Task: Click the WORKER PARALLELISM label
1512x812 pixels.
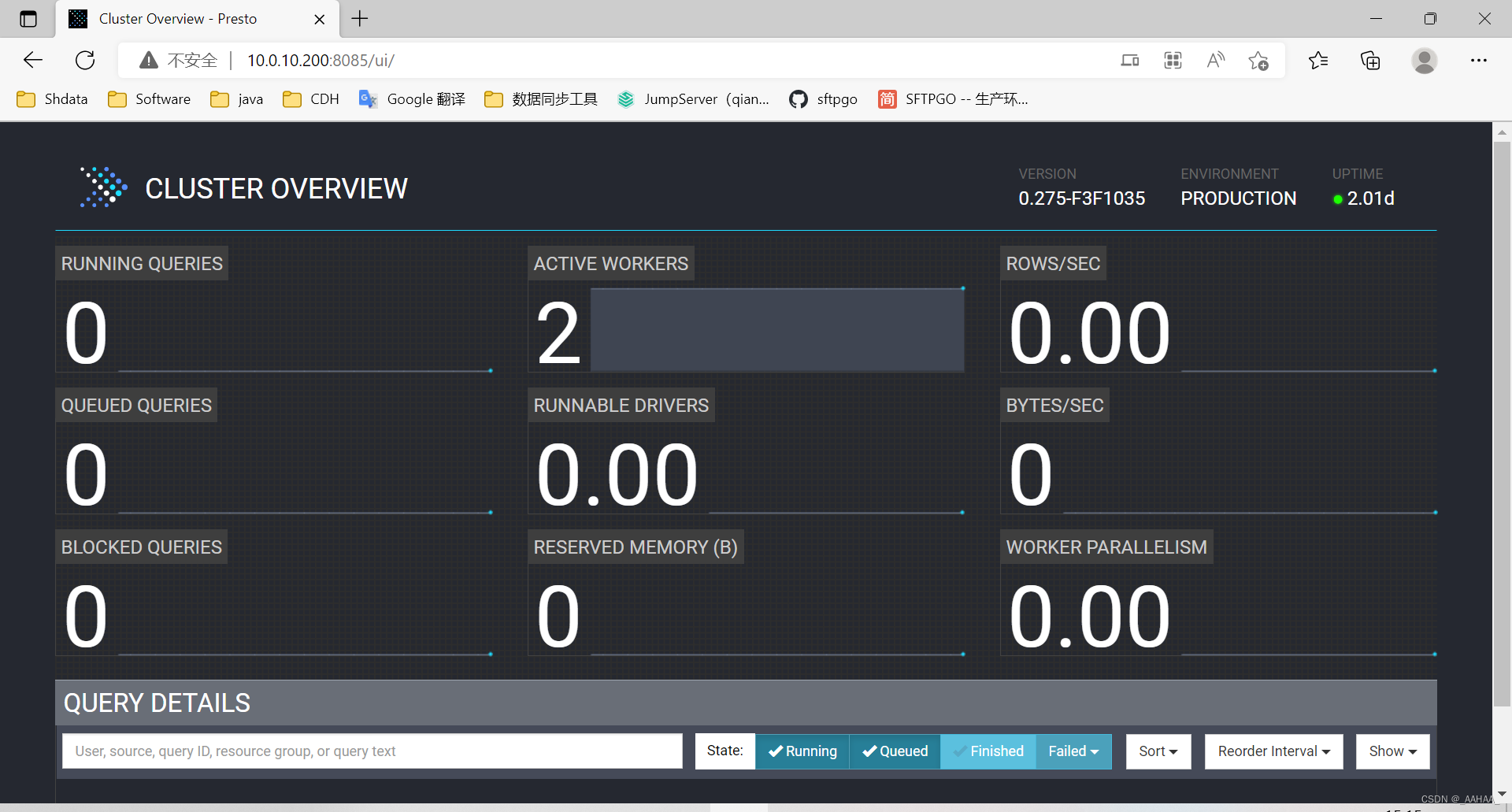Action: pos(1106,547)
